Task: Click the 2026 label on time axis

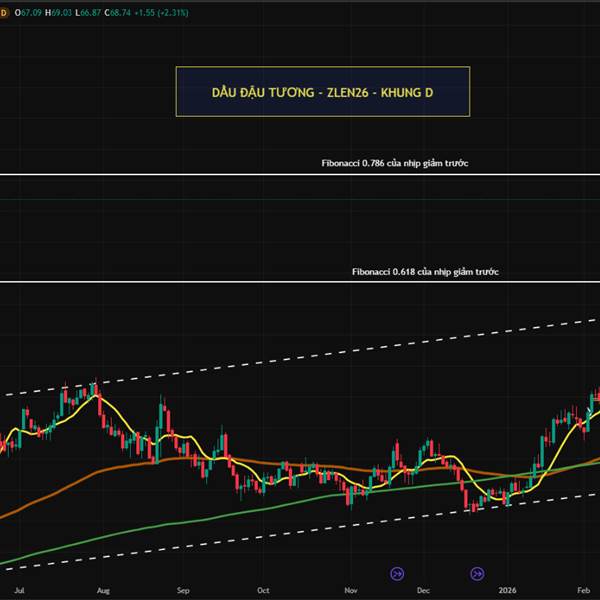Action: point(507,590)
